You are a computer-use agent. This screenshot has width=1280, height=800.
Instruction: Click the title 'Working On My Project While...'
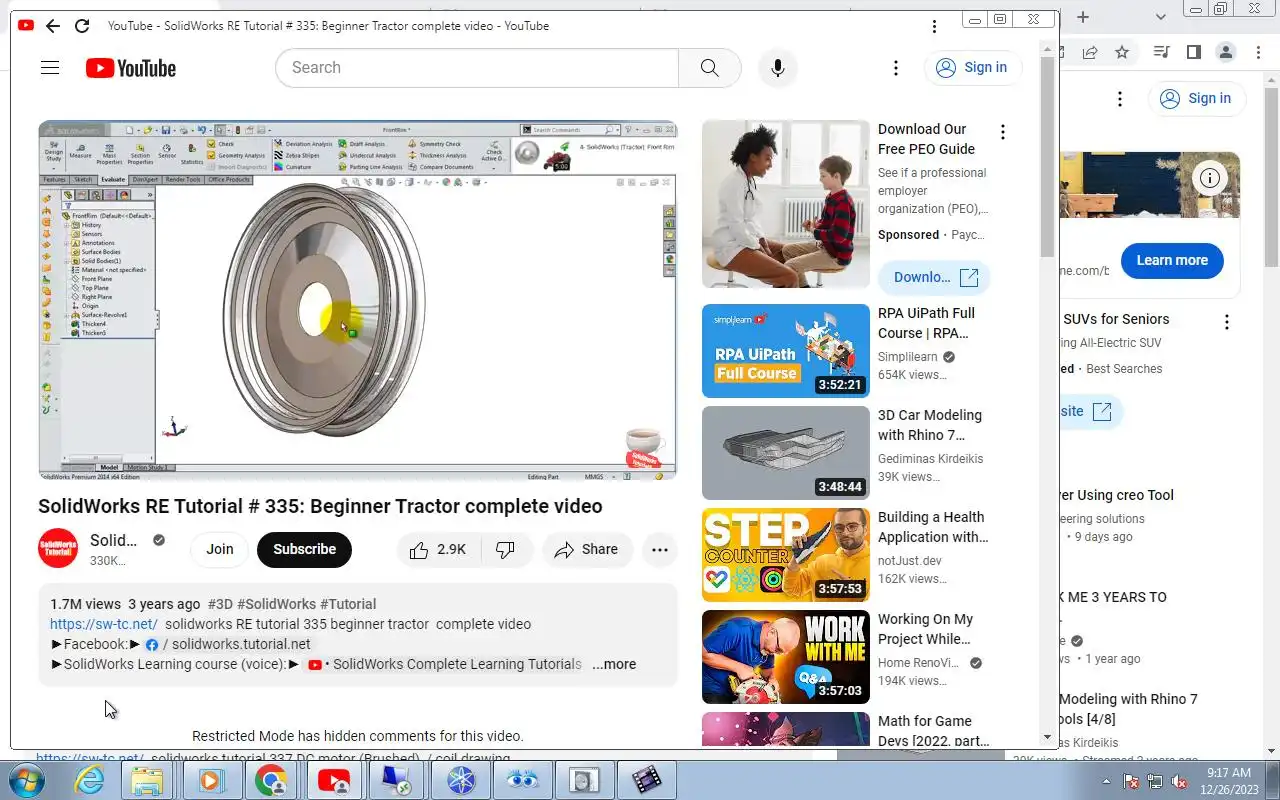925,629
